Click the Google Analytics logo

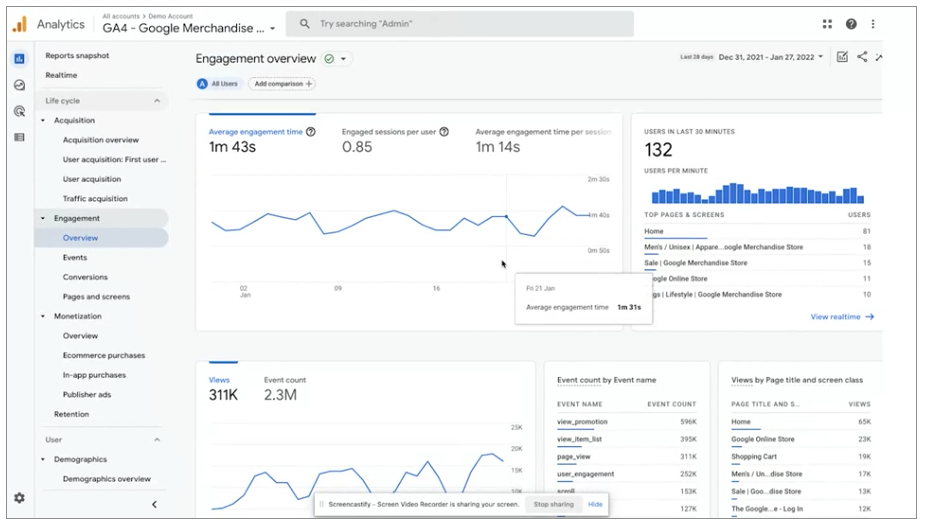point(20,24)
